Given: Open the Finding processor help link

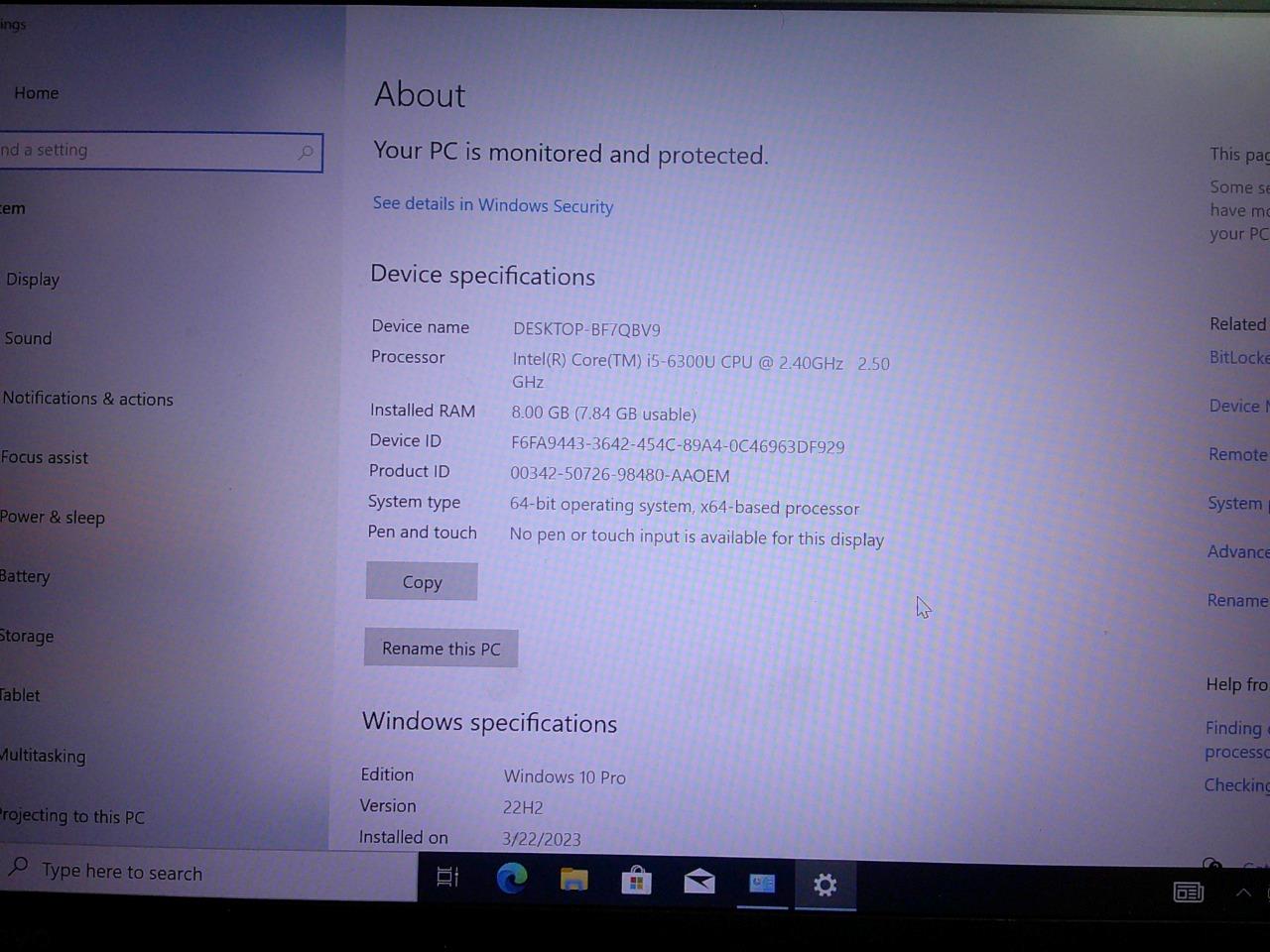Looking at the screenshot, I should (x=1236, y=740).
